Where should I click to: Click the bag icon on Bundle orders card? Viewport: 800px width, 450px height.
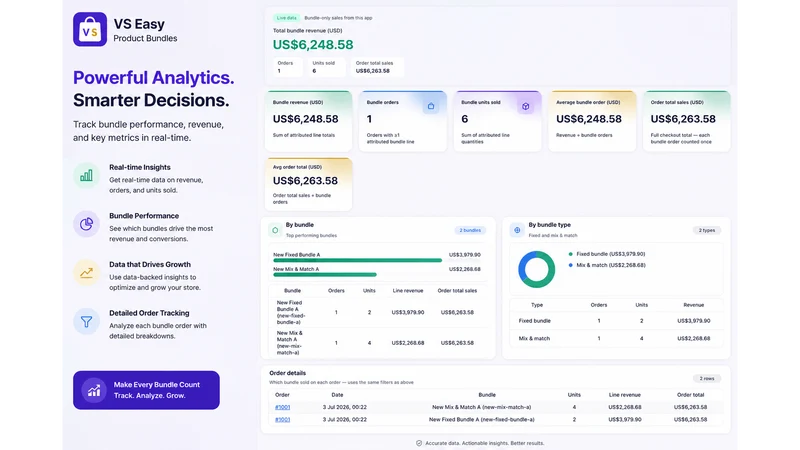pos(431,106)
